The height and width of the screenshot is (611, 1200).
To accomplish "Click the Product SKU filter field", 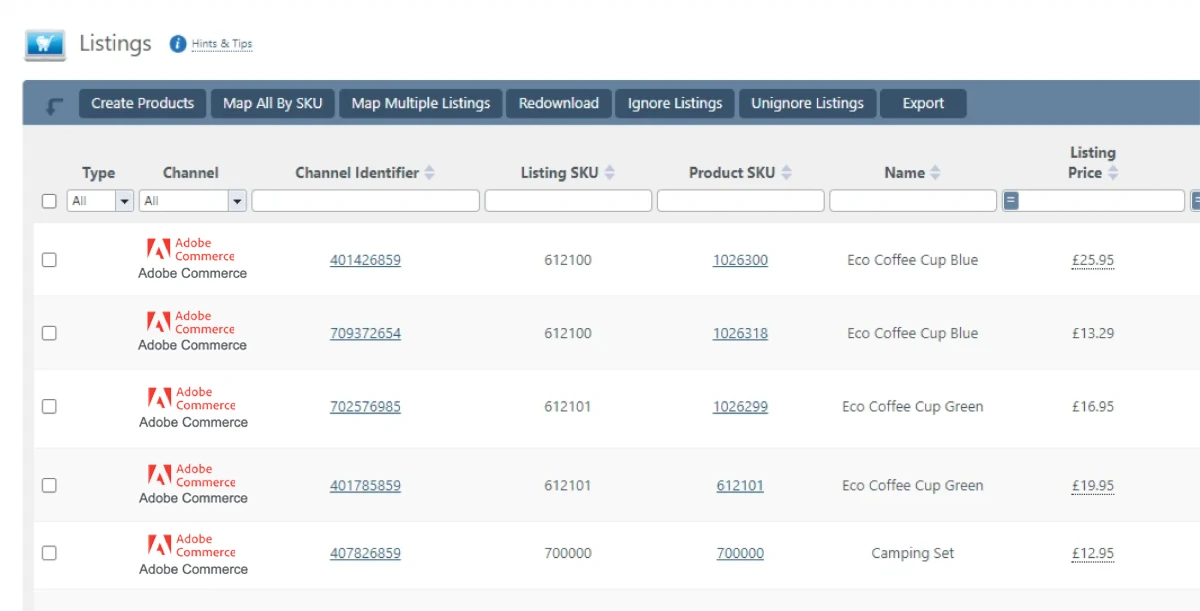I will click(x=741, y=201).
